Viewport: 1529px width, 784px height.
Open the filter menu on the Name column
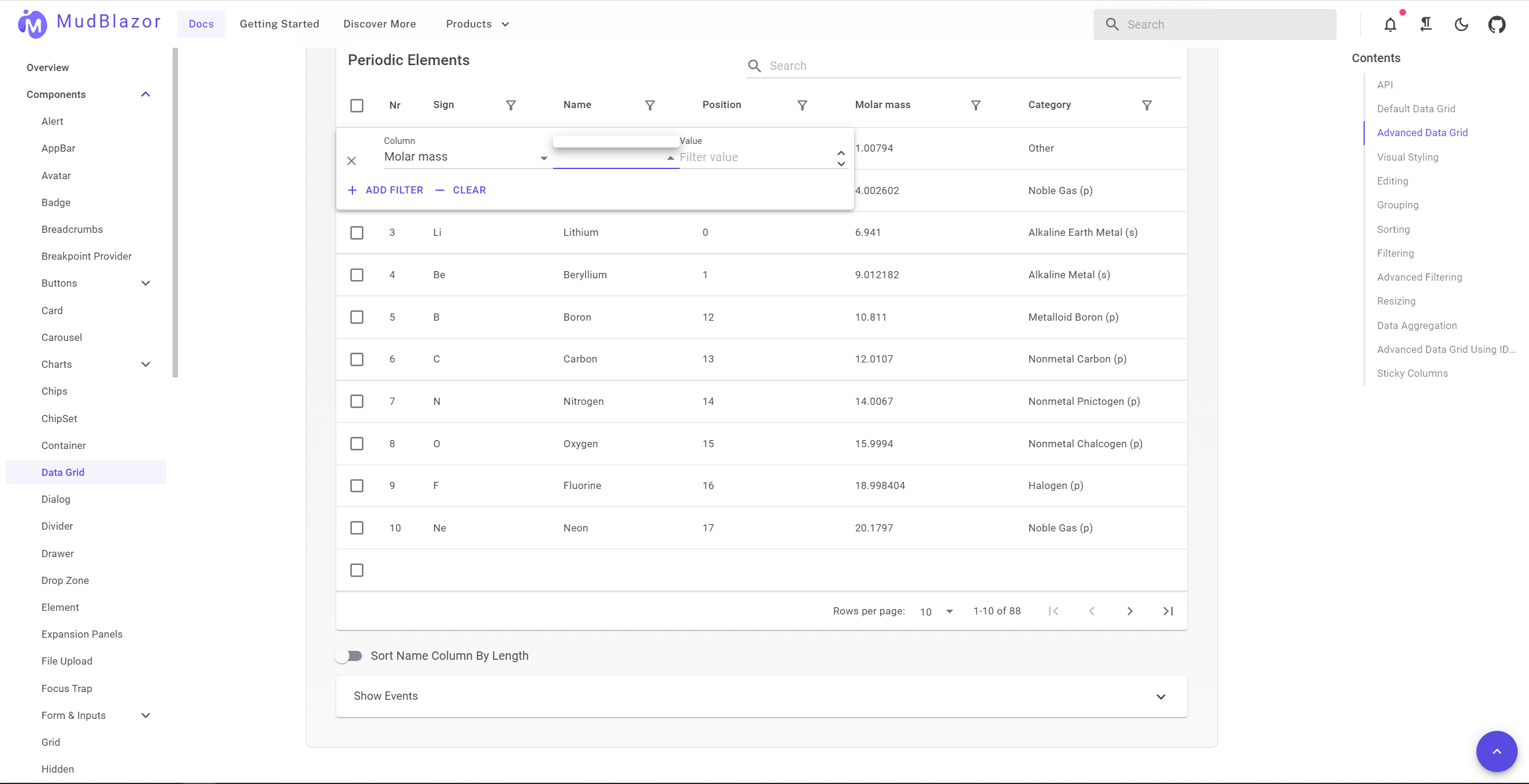click(650, 105)
